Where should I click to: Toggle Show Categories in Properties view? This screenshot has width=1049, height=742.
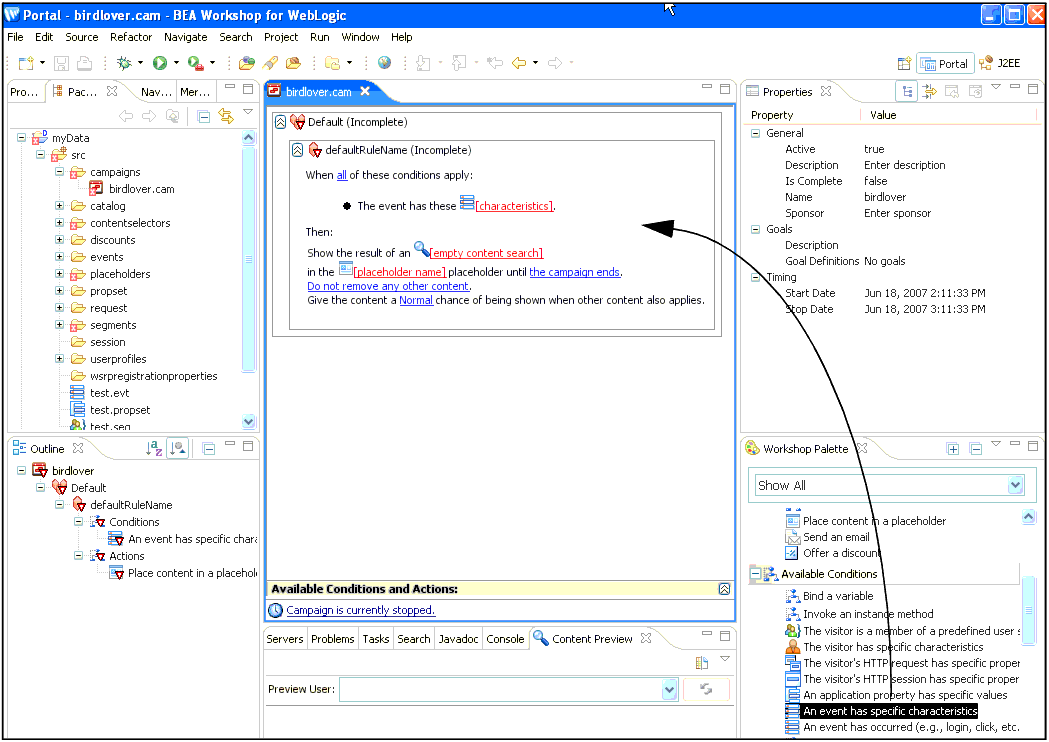click(x=907, y=92)
